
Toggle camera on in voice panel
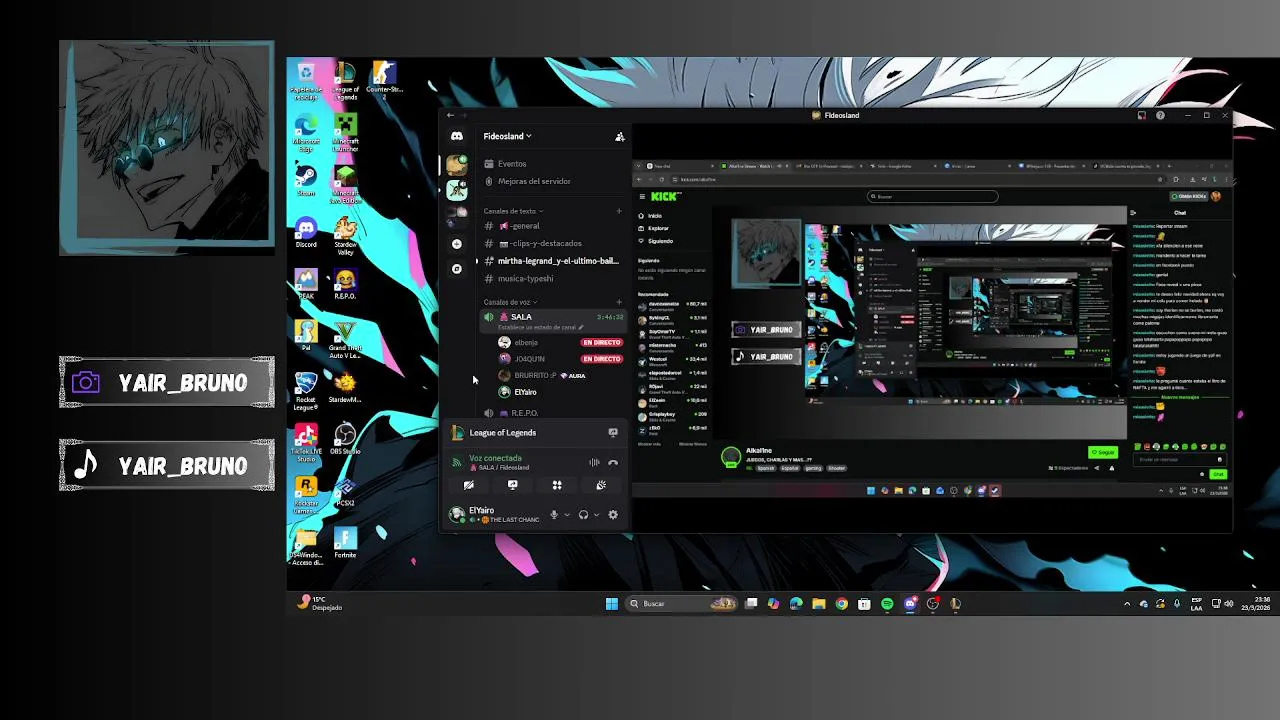[468, 485]
